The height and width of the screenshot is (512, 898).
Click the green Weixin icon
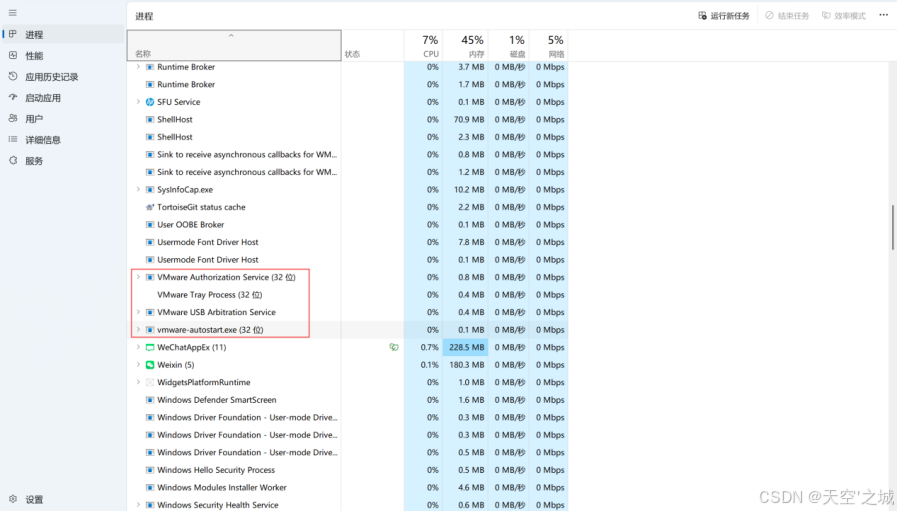pyautogui.click(x=150, y=365)
